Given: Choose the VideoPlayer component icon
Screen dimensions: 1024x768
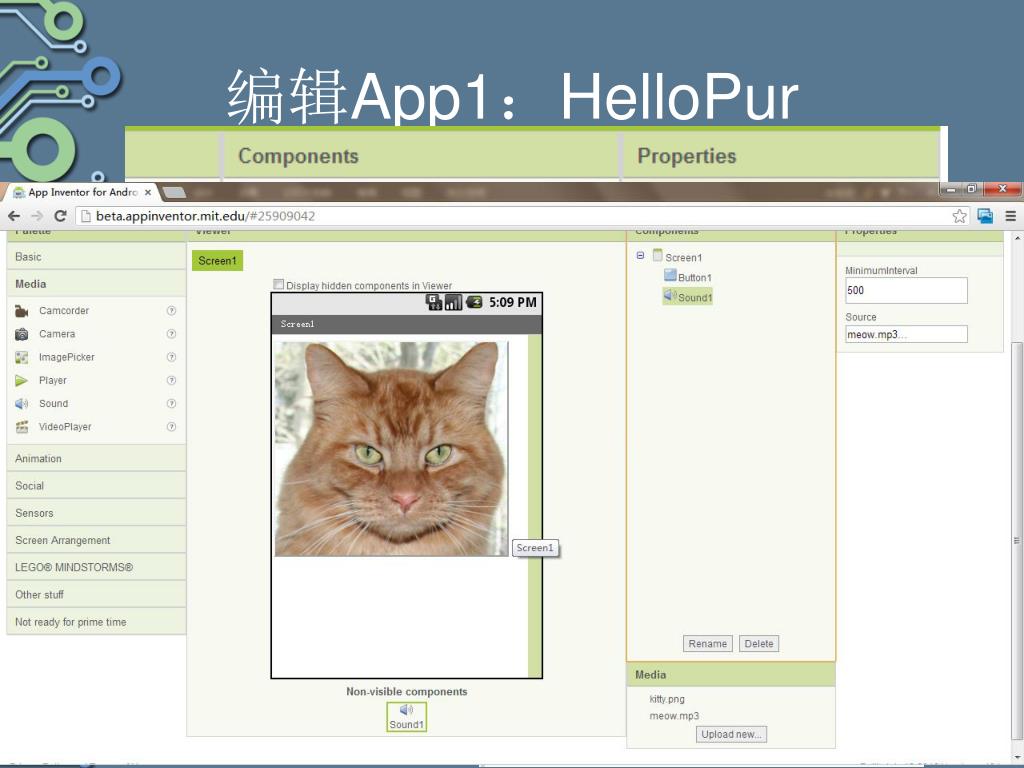Looking at the screenshot, I should coord(22,427).
